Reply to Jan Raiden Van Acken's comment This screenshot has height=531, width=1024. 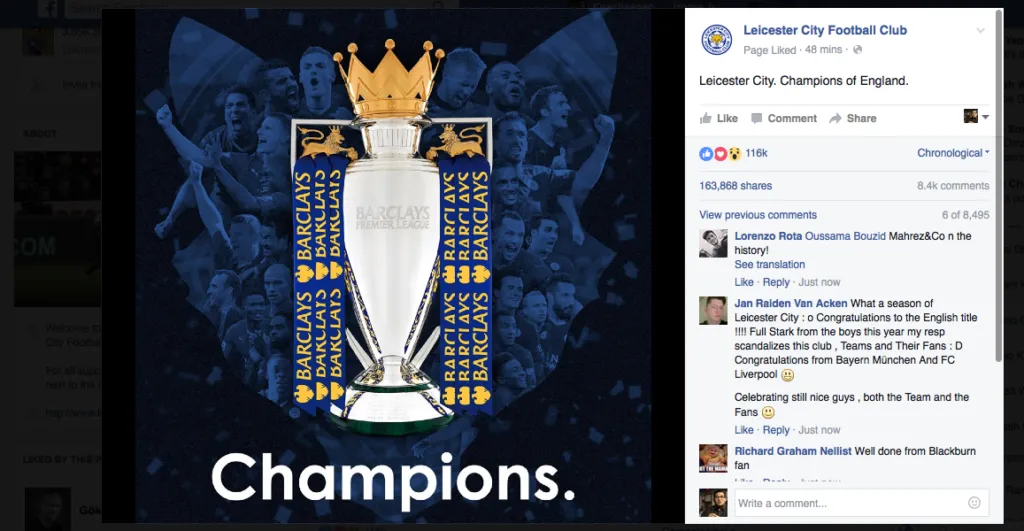tap(776, 430)
